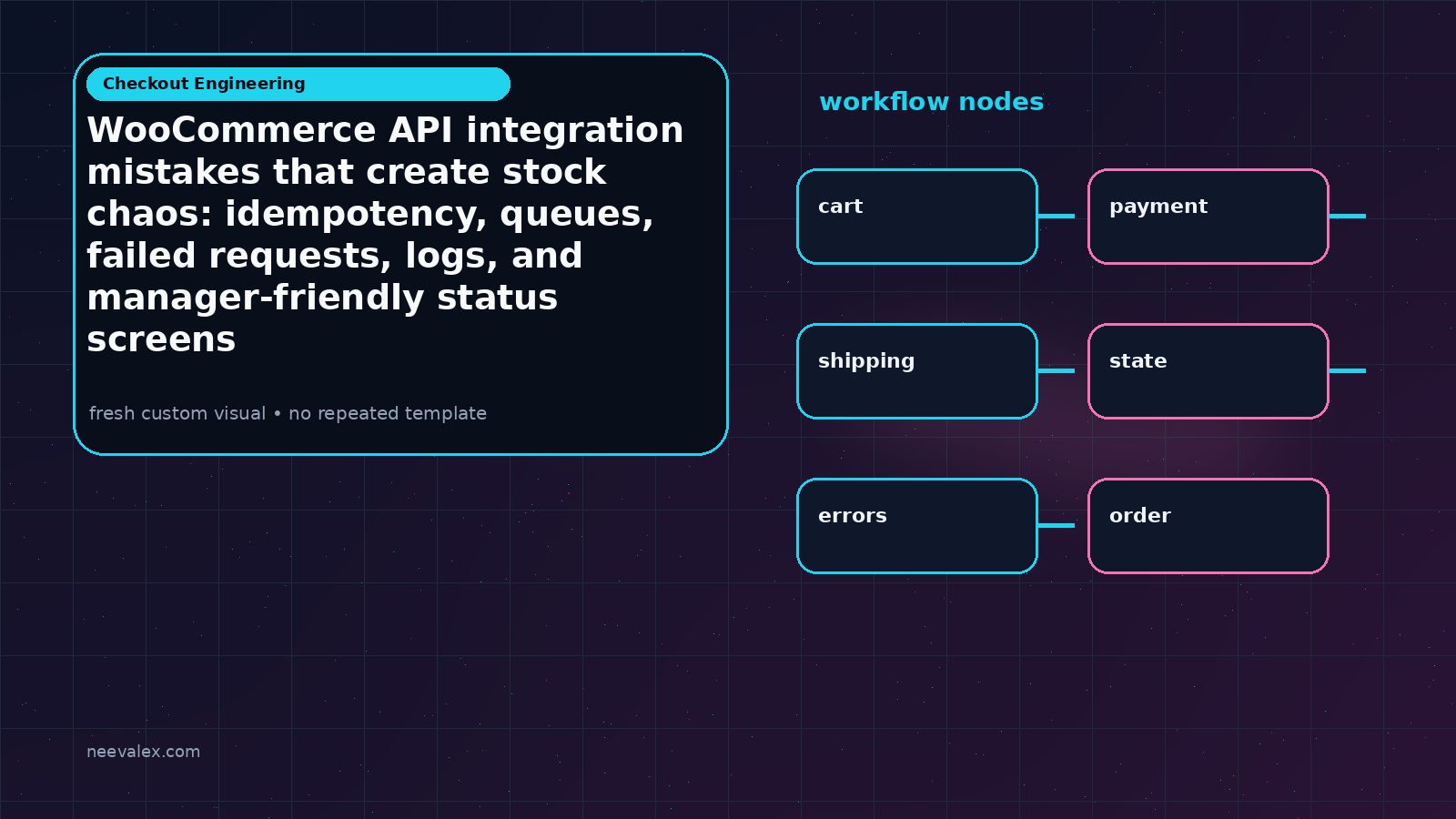The width and height of the screenshot is (1456, 819).
Task: Select the payment workflow node
Action: (1208, 217)
